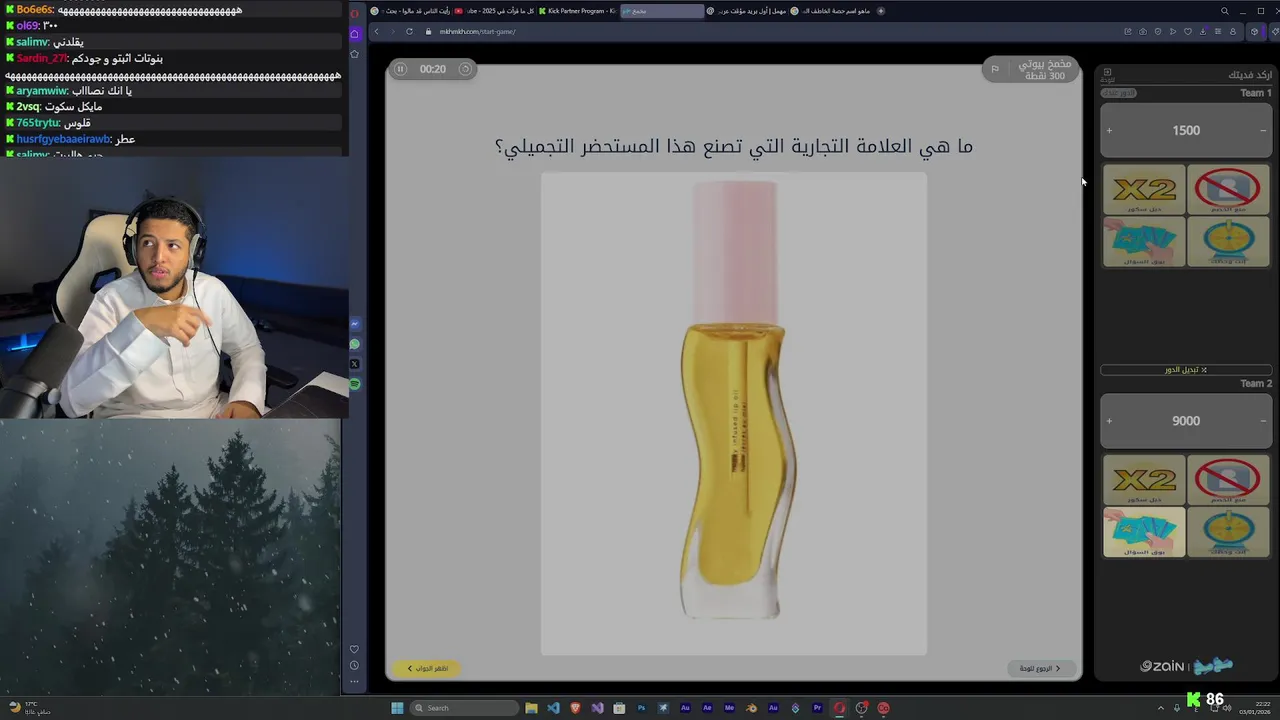Image resolution: width=1280 pixels, height=720 pixels.
Task: Increase Team 1 score with plus
Action: 1109,131
